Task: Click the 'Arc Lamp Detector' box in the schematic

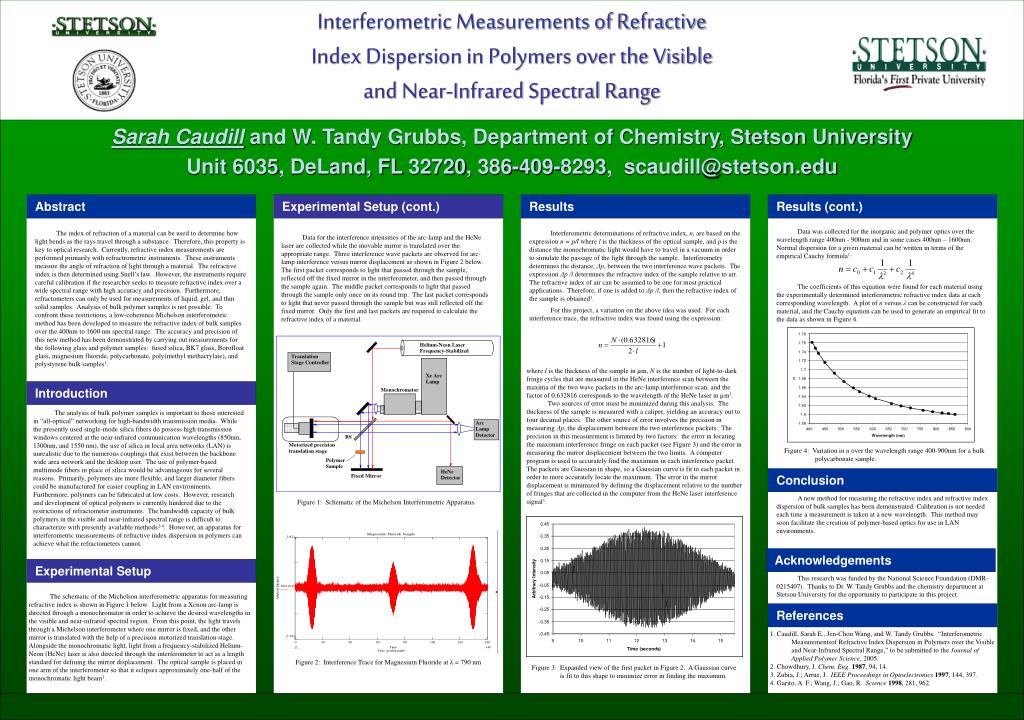Action: [485, 429]
